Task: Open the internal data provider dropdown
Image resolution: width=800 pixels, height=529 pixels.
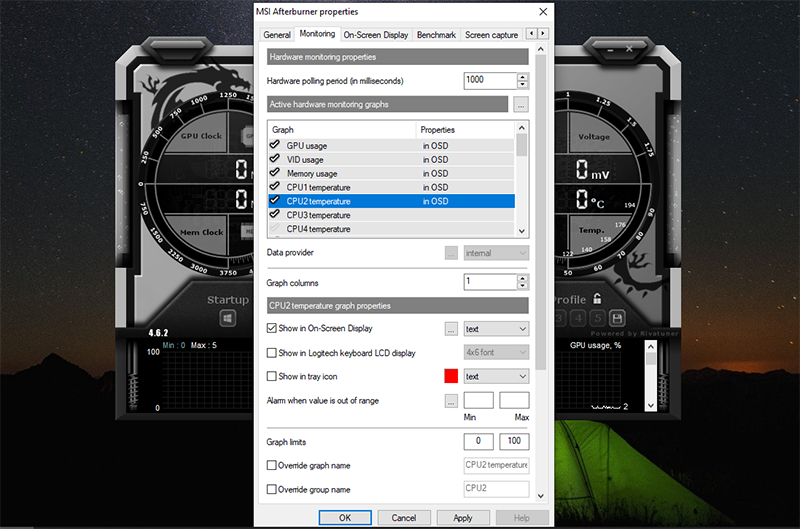Action: pyautogui.click(x=496, y=253)
